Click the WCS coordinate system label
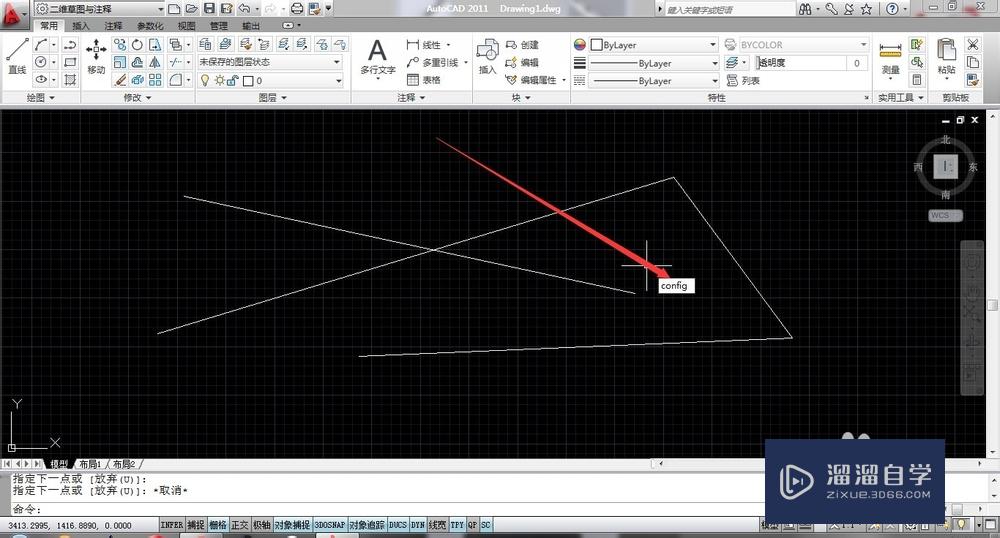The image size is (1000, 538). 946,215
